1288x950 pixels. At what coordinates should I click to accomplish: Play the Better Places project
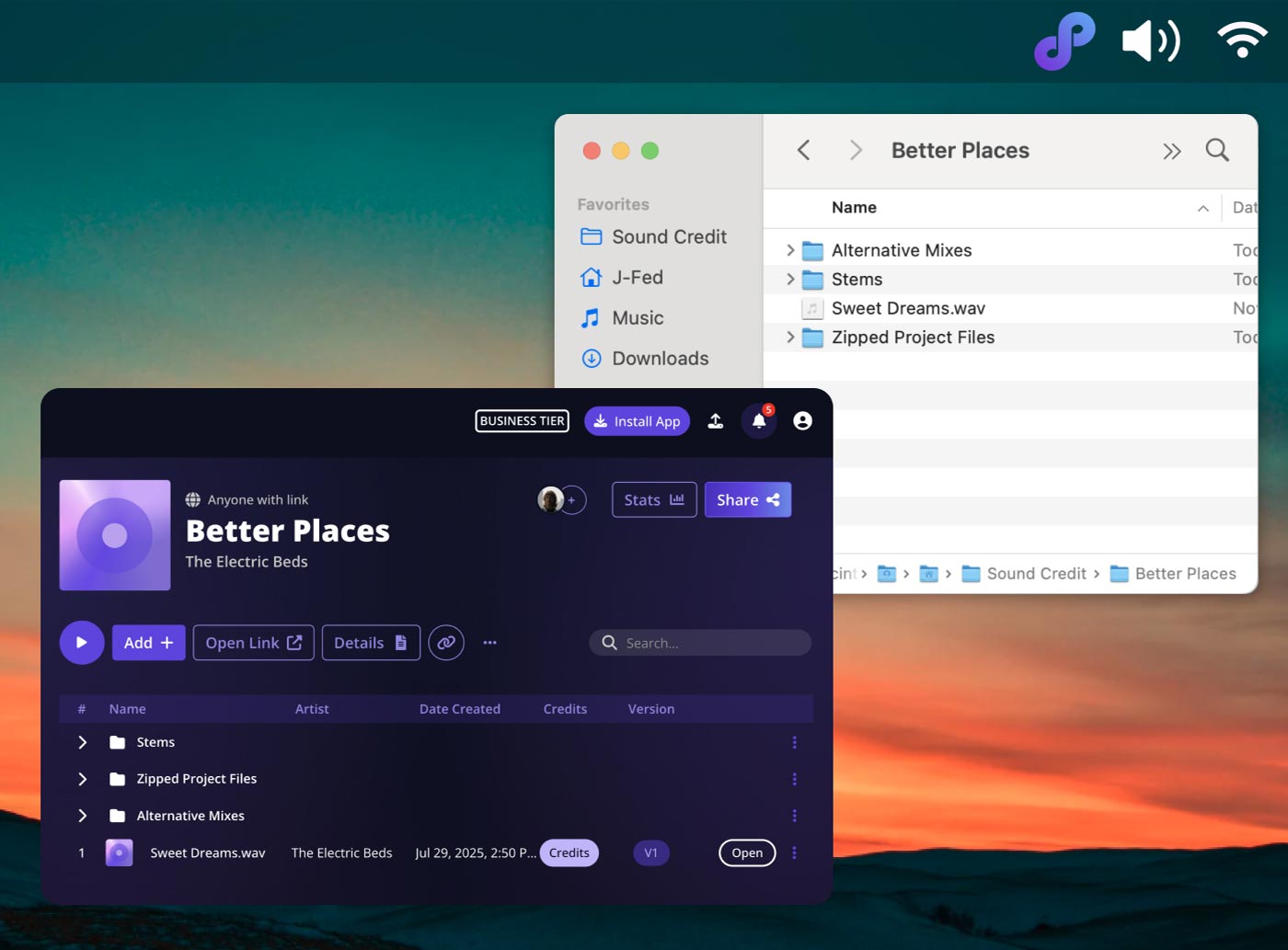tap(82, 642)
